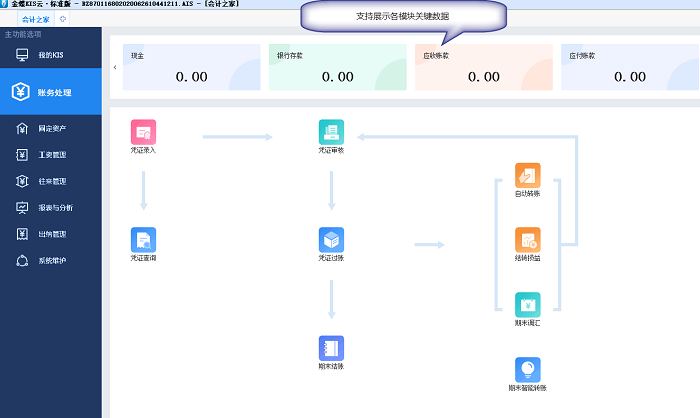
Task: Click the left chevron of the data cards
Action: tap(115, 67)
